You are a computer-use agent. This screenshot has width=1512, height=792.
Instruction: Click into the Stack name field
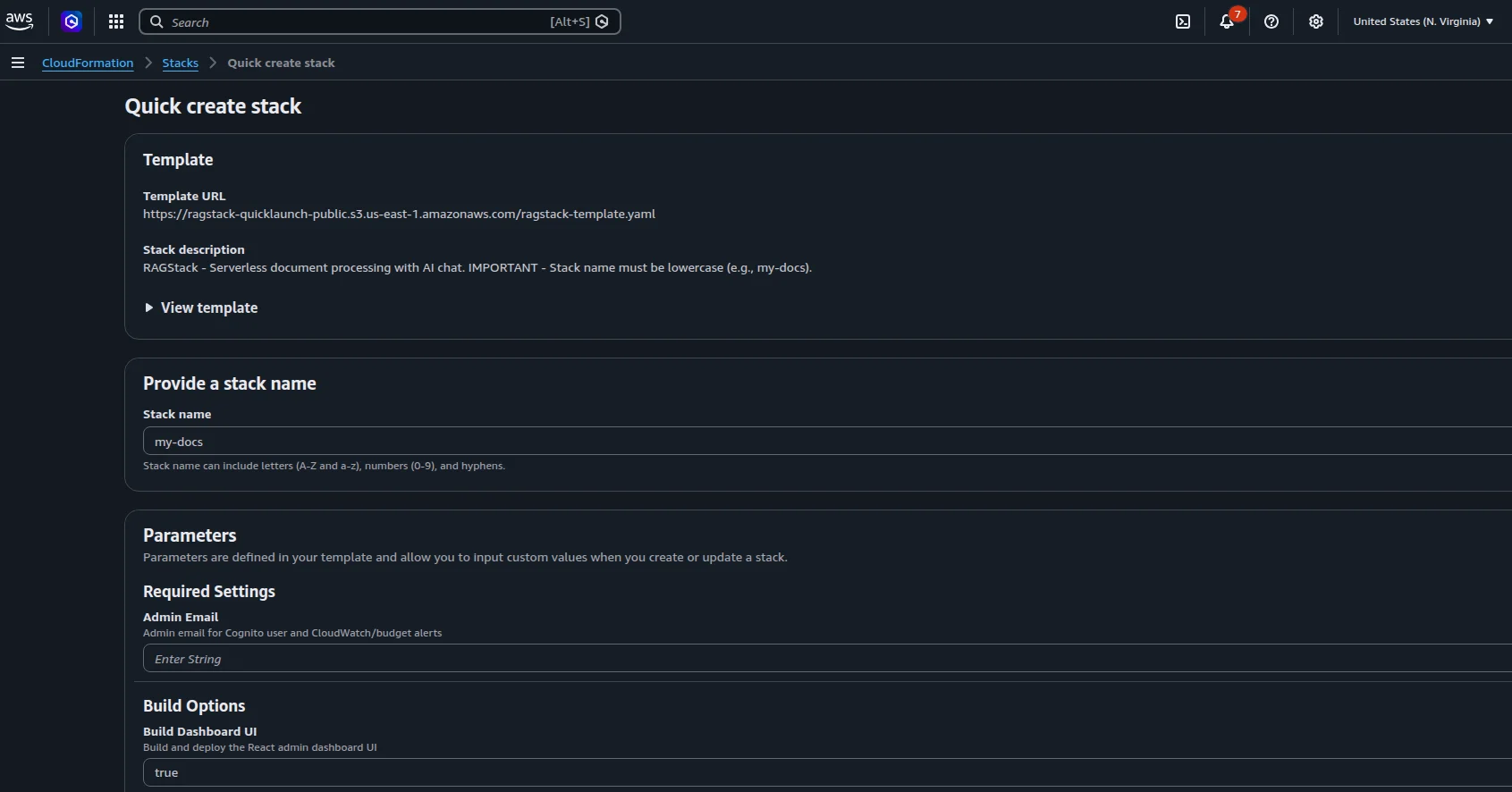(x=827, y=441)
